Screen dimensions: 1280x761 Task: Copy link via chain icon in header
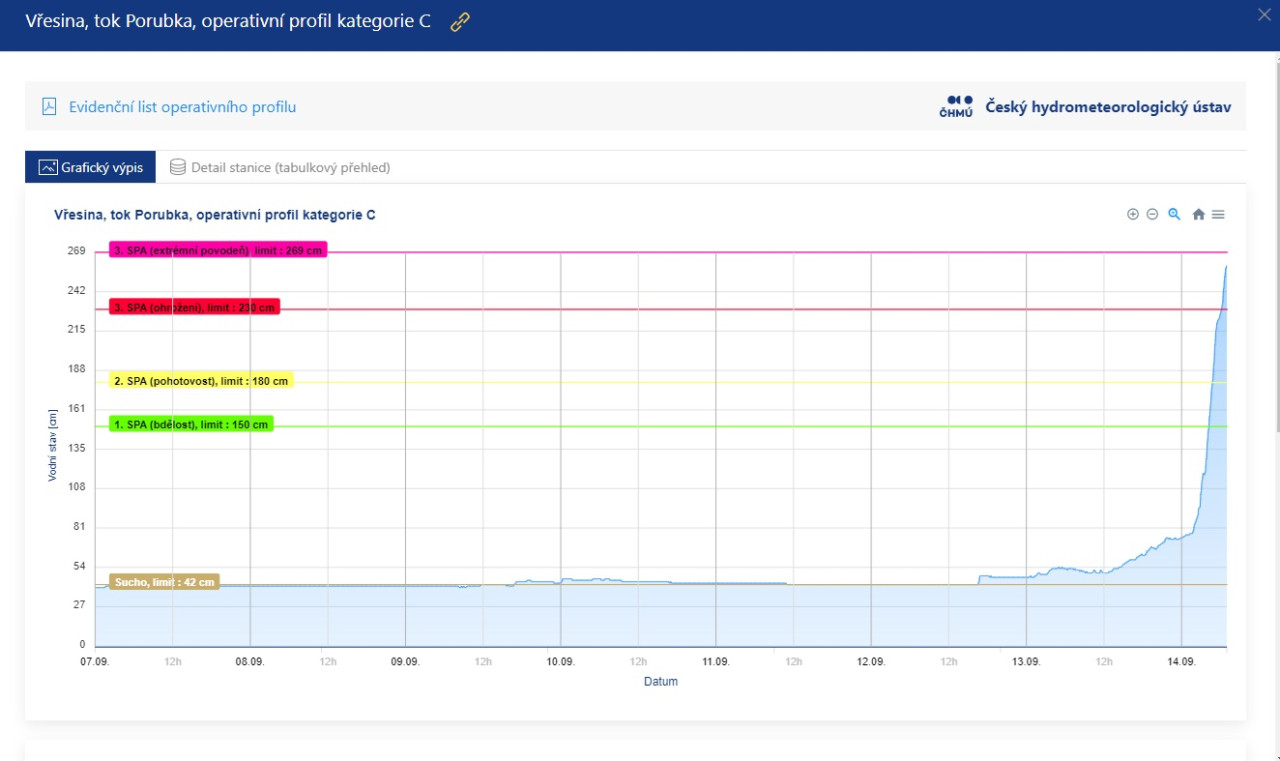pyautogui.click(x=460, y=22)
